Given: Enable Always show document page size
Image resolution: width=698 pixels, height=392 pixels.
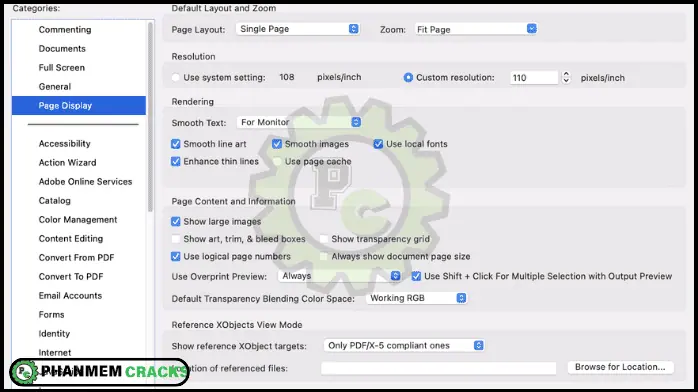Looking at the screenshot, I should click(324, 256).
